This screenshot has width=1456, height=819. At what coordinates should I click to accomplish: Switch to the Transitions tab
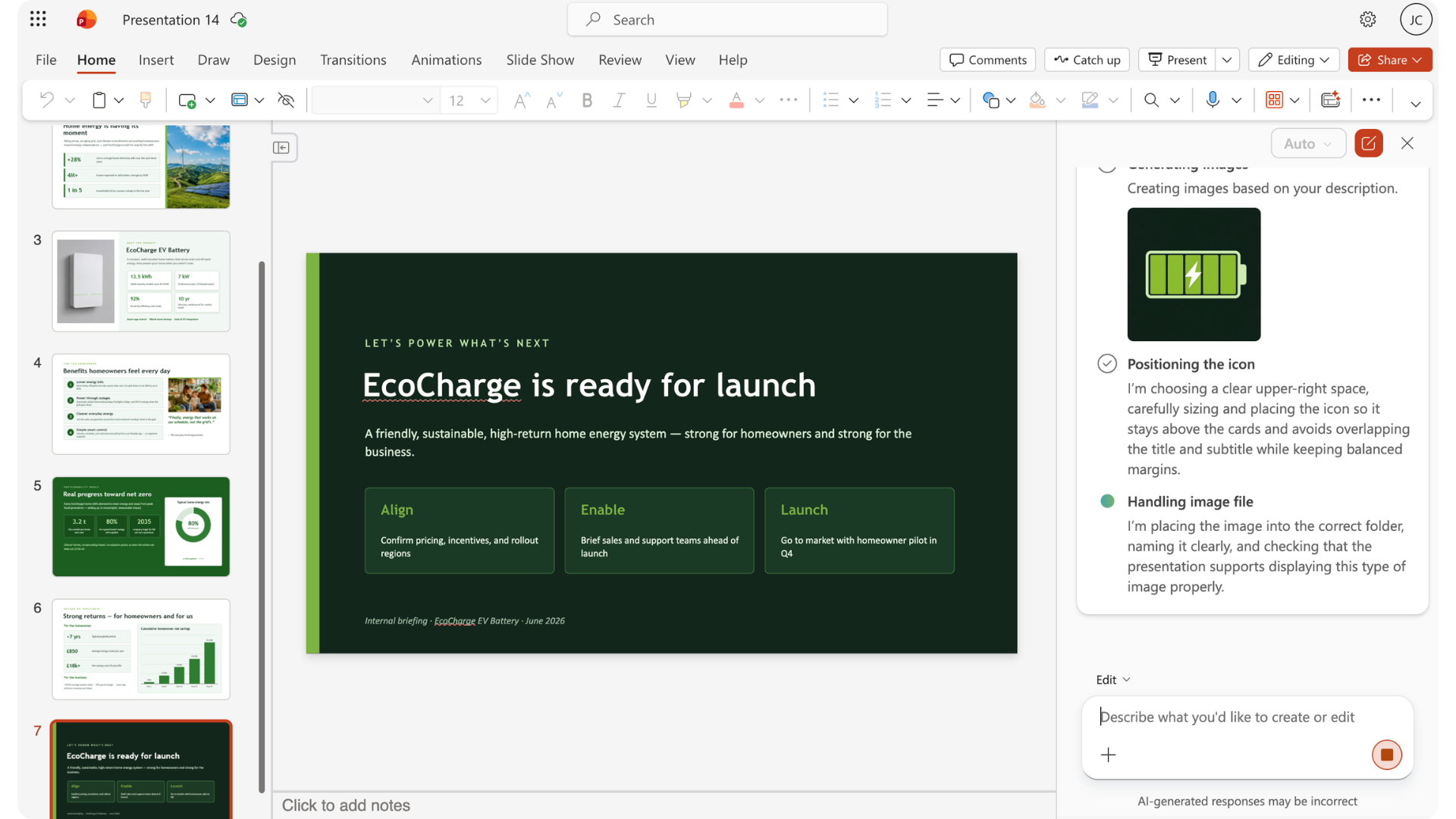tap(353, 60)
